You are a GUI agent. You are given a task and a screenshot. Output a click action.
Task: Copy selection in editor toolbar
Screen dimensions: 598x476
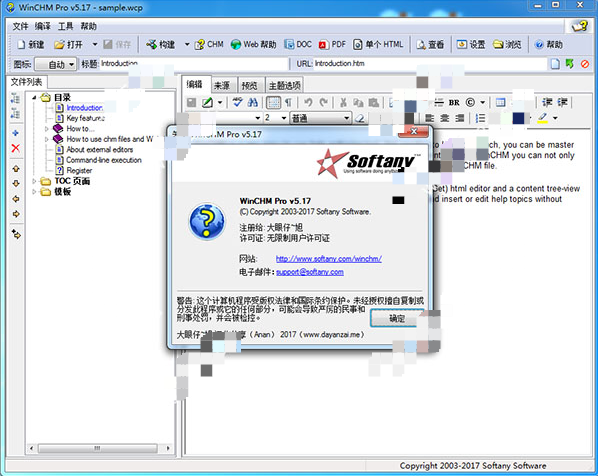click(358, 102)
